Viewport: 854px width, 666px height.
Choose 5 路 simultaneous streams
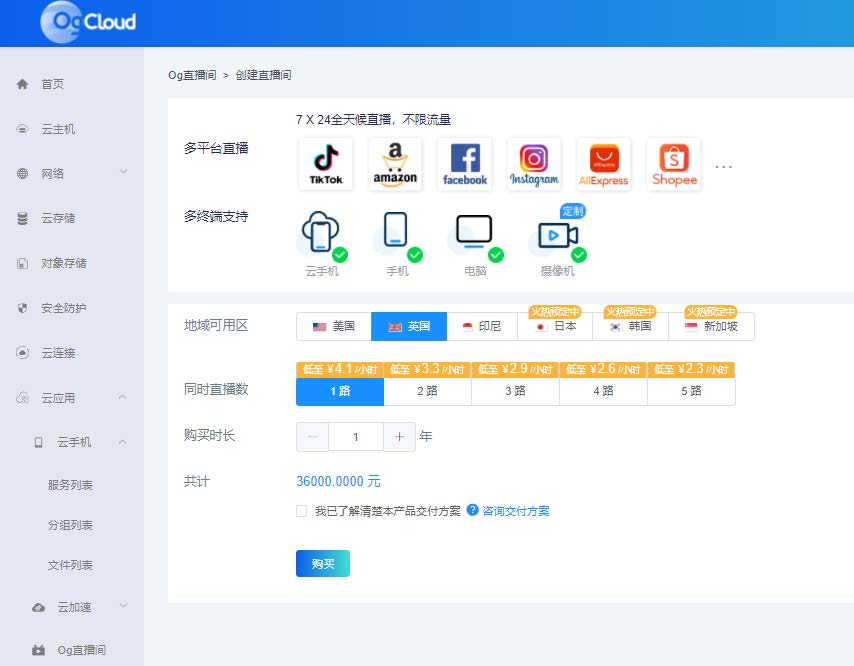691,391
